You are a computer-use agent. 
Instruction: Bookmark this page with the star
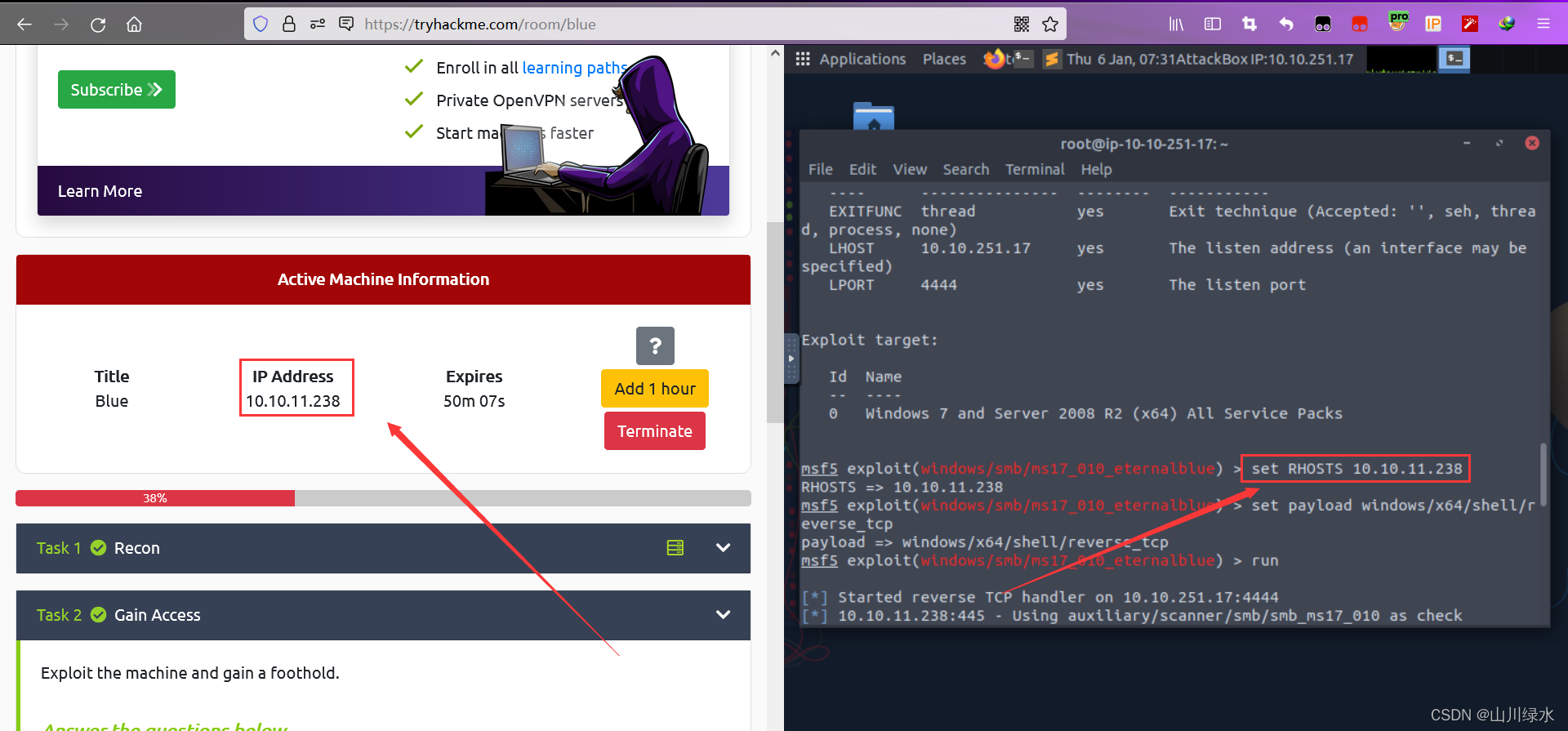tap(1050, 25)
